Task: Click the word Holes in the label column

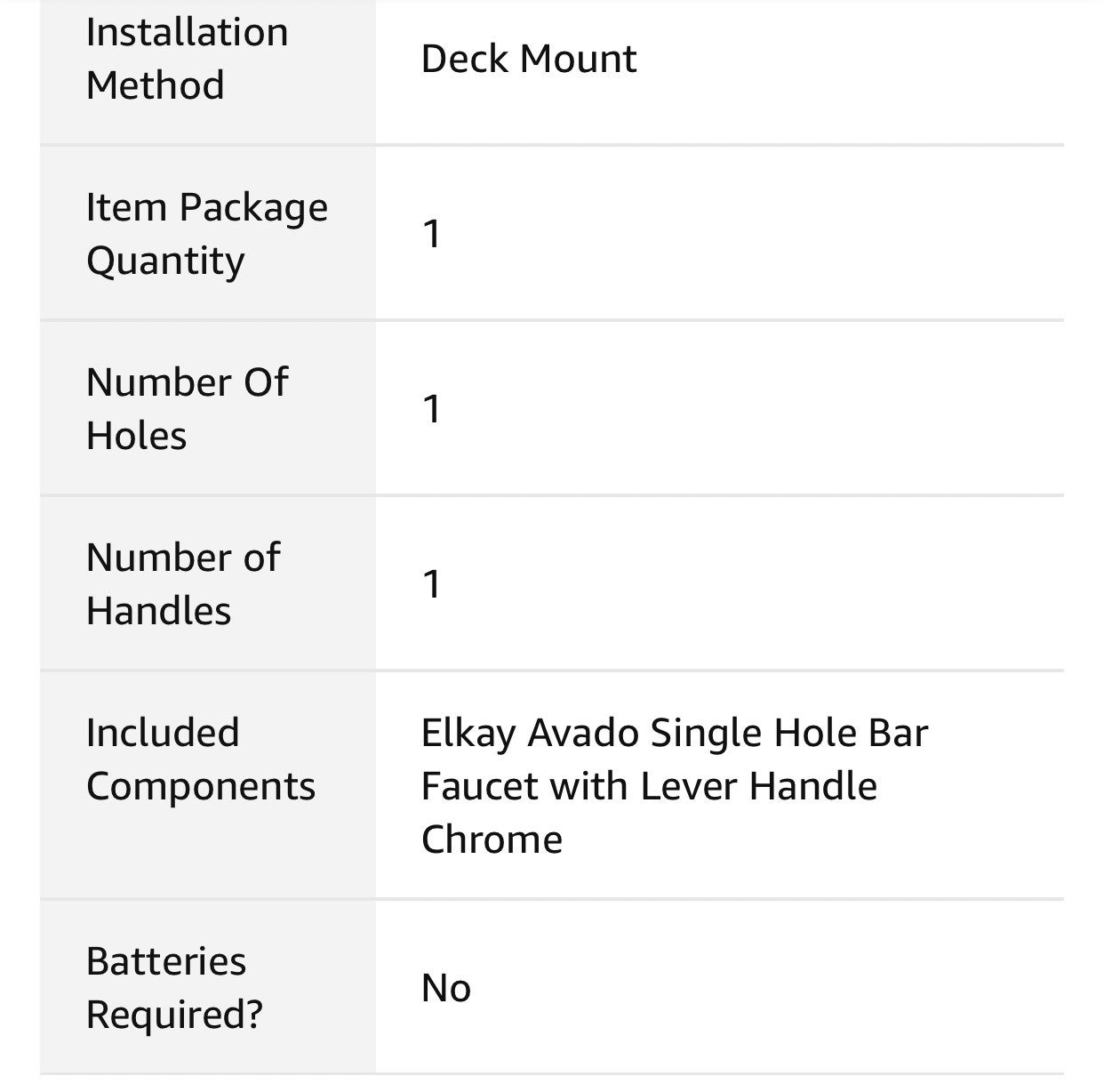Action: (137, 436)
